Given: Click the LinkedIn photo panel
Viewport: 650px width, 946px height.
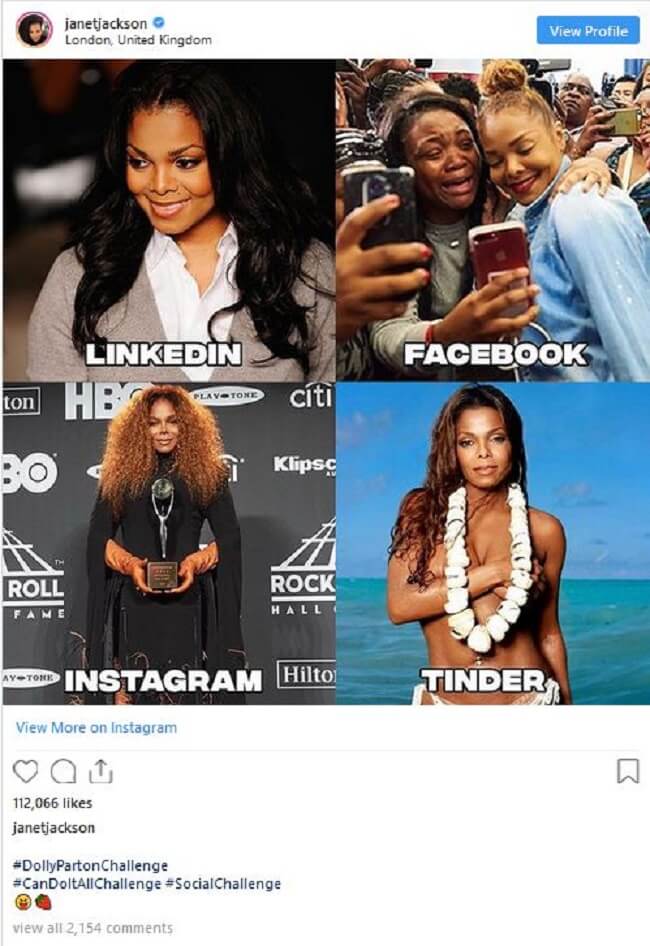Looking at the screenshot, I should point(169,220).
